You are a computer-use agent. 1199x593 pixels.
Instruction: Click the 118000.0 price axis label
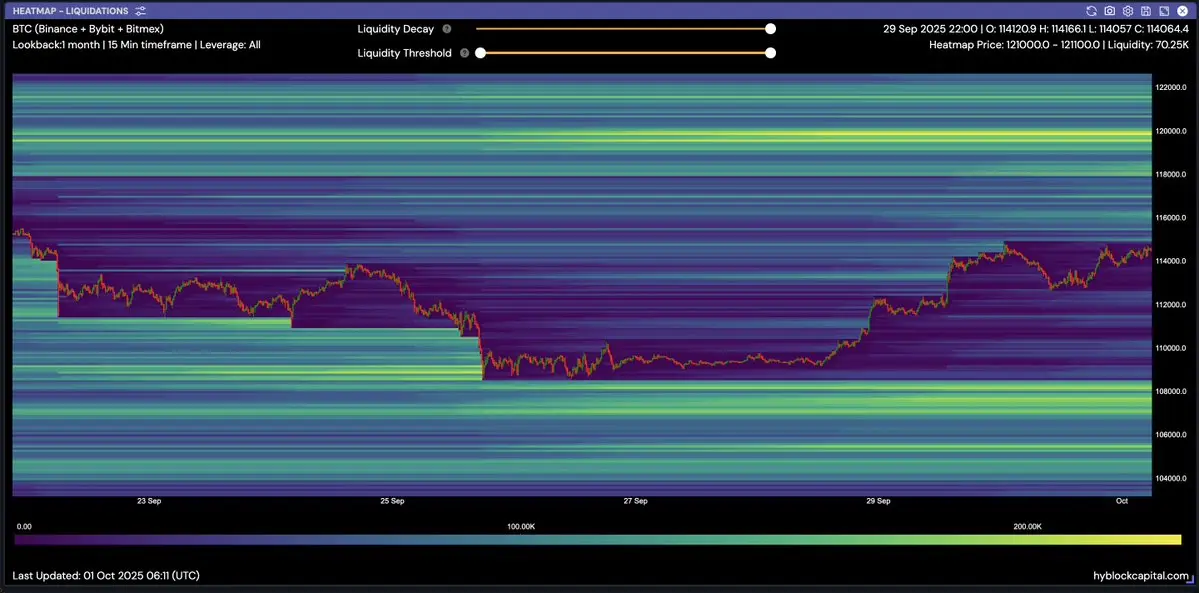point(1172,174)
